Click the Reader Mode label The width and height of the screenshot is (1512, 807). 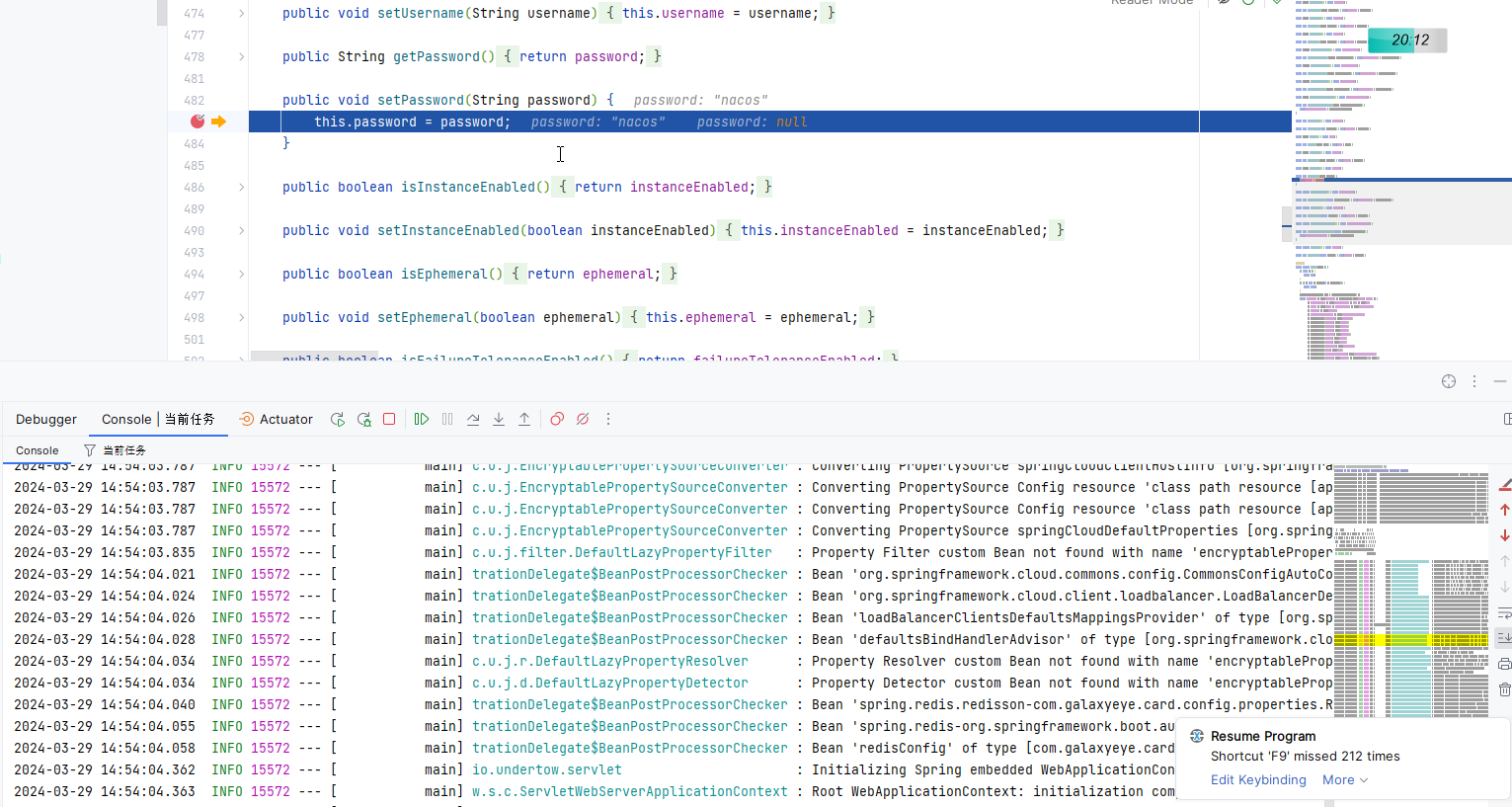1152,3
